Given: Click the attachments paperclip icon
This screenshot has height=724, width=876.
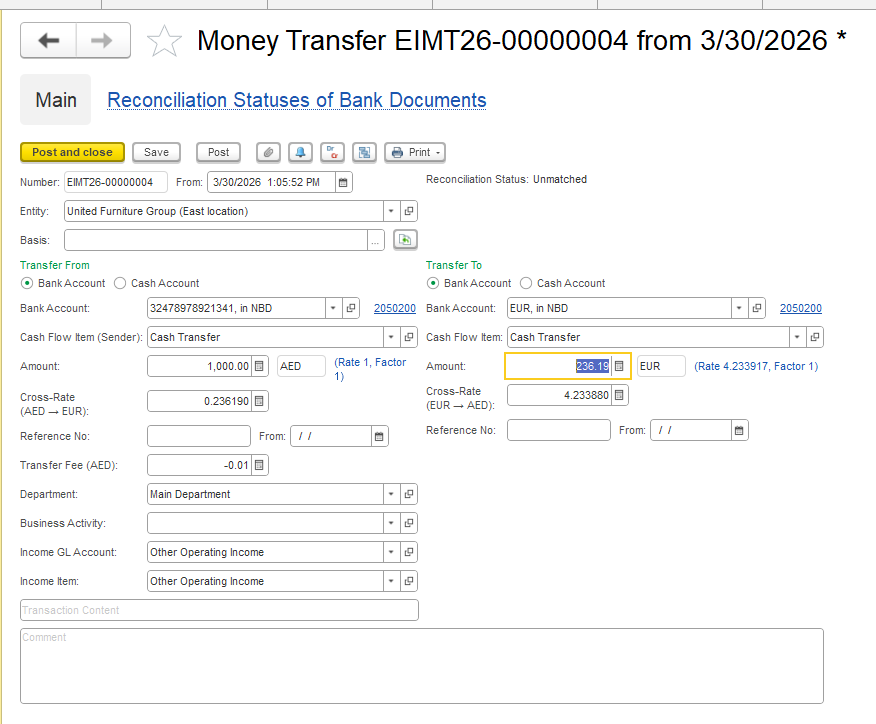Looking at the screenshot, I should pyautogui.click(x=267, y=152).
